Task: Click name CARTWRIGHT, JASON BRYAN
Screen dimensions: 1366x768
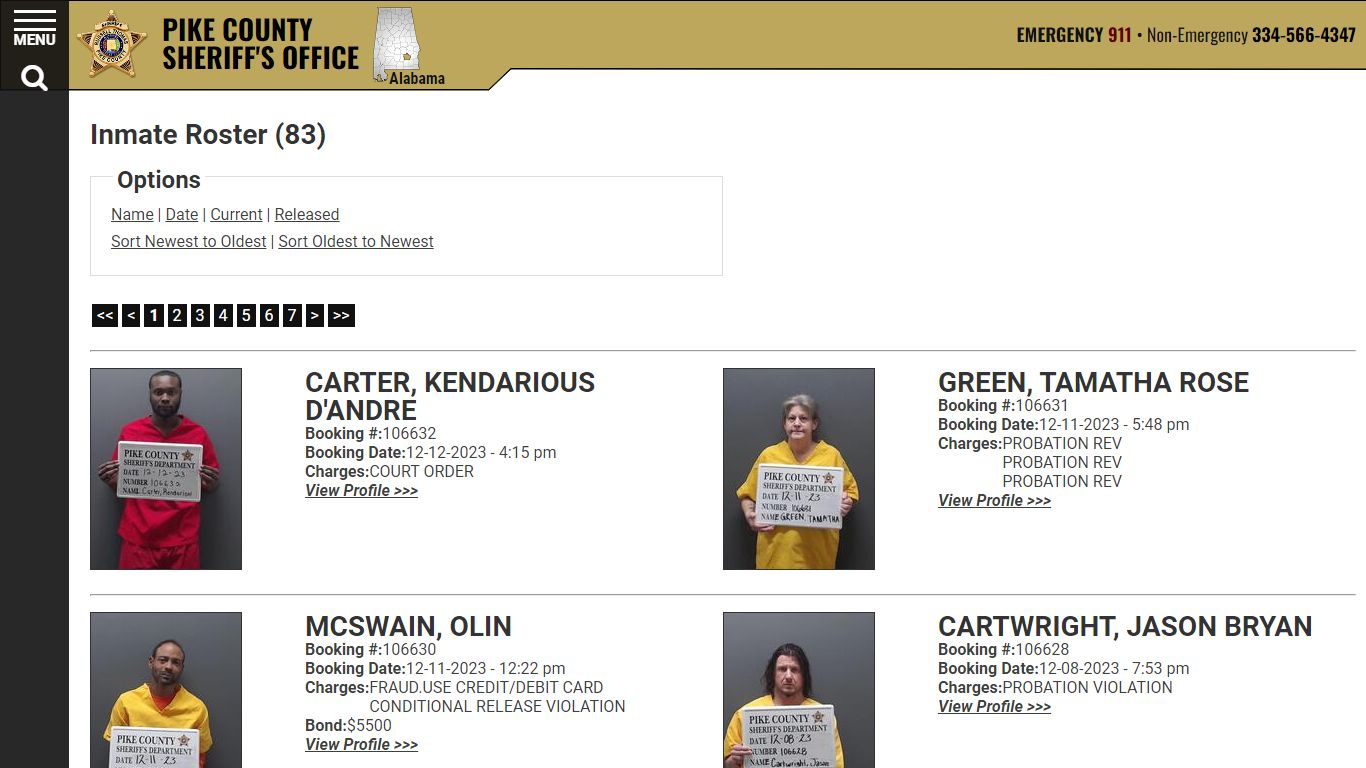Action: click(1125, 626)
